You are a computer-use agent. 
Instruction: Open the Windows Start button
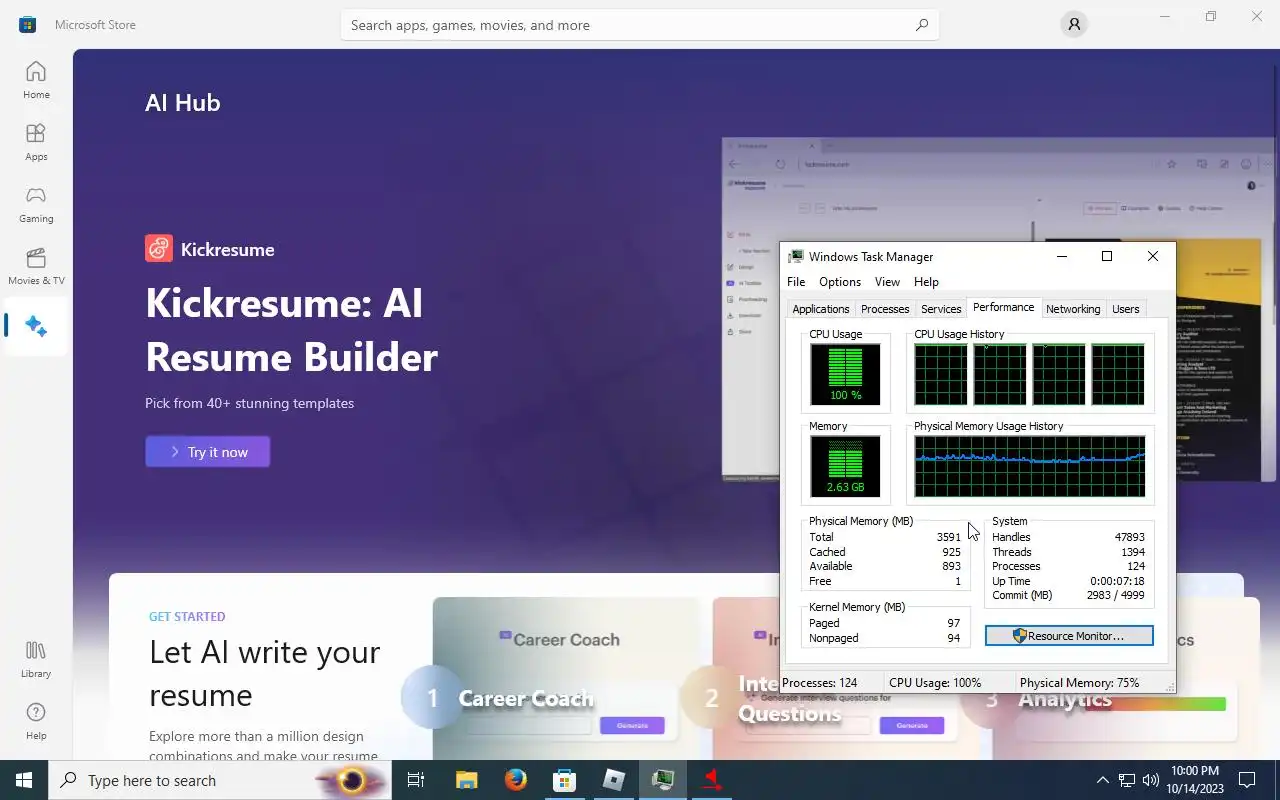(x=24, y=780)
